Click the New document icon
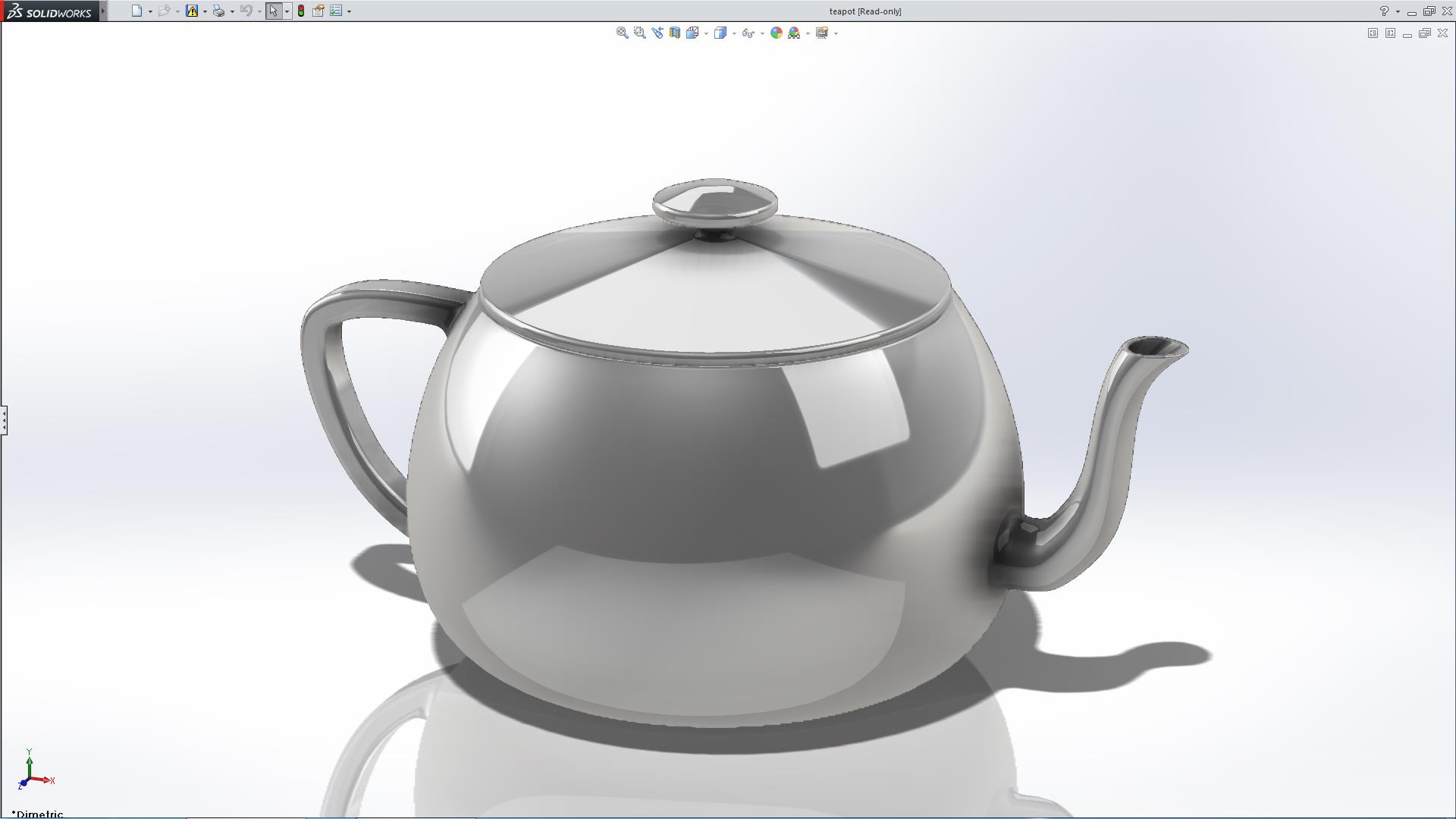 coord(136,11)
